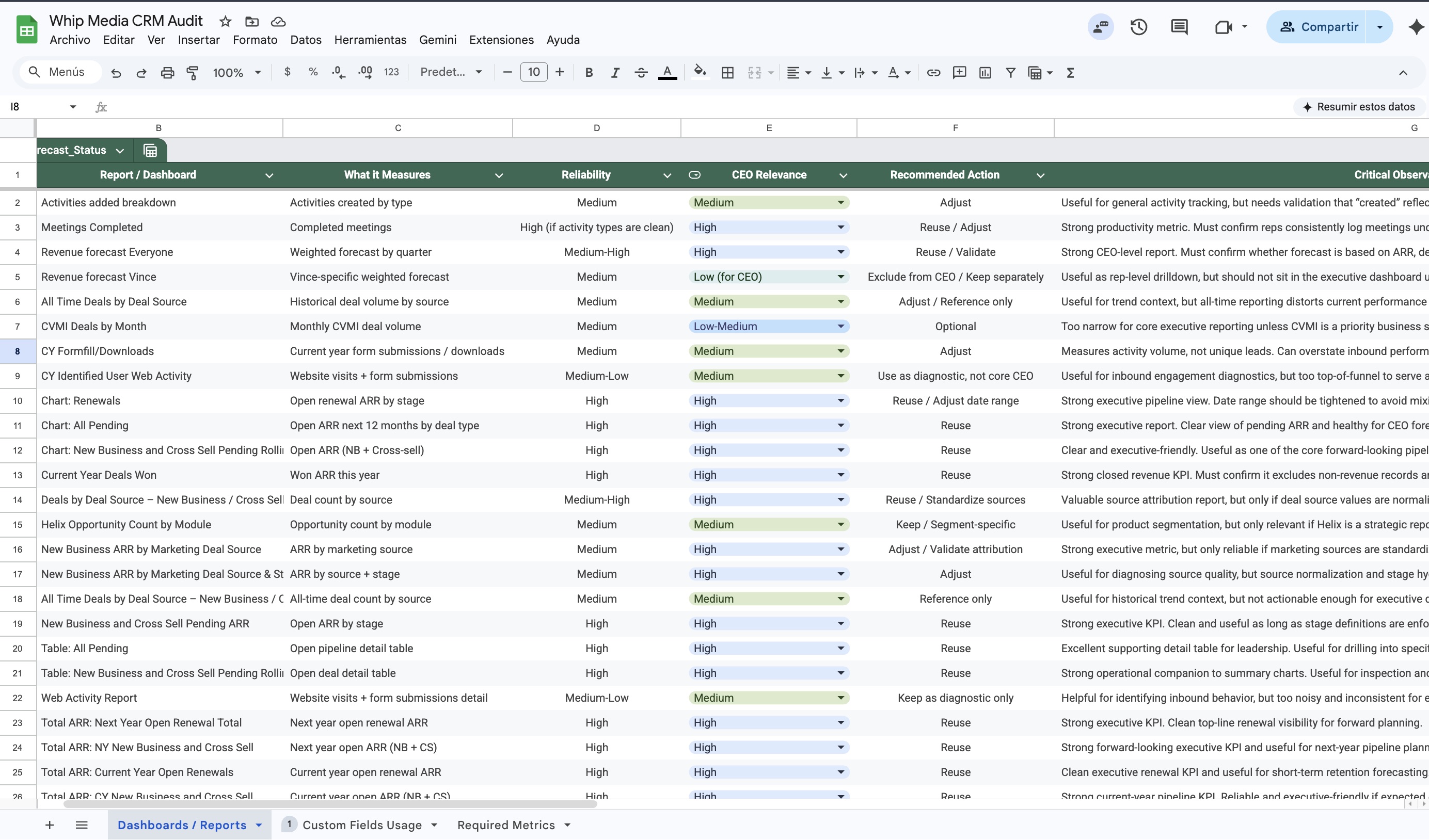Image resolution: width=1429 pixels, height=840 pixels.
Task: Select the paint format tool
Action: [x=193, y=73]
